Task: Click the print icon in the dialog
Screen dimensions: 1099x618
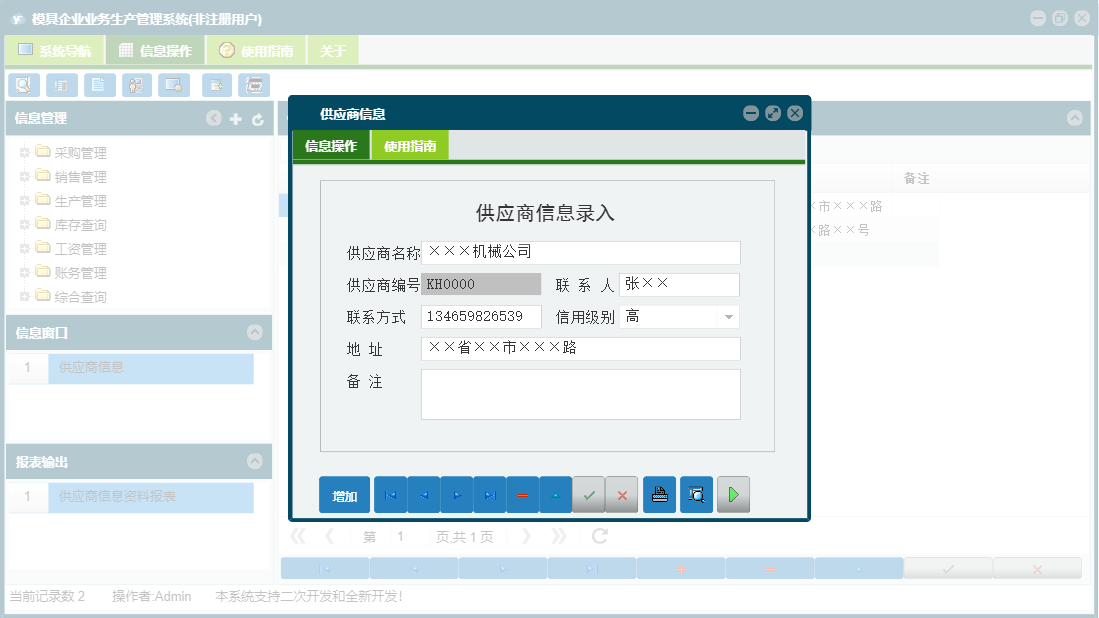Action: point(660,495)
